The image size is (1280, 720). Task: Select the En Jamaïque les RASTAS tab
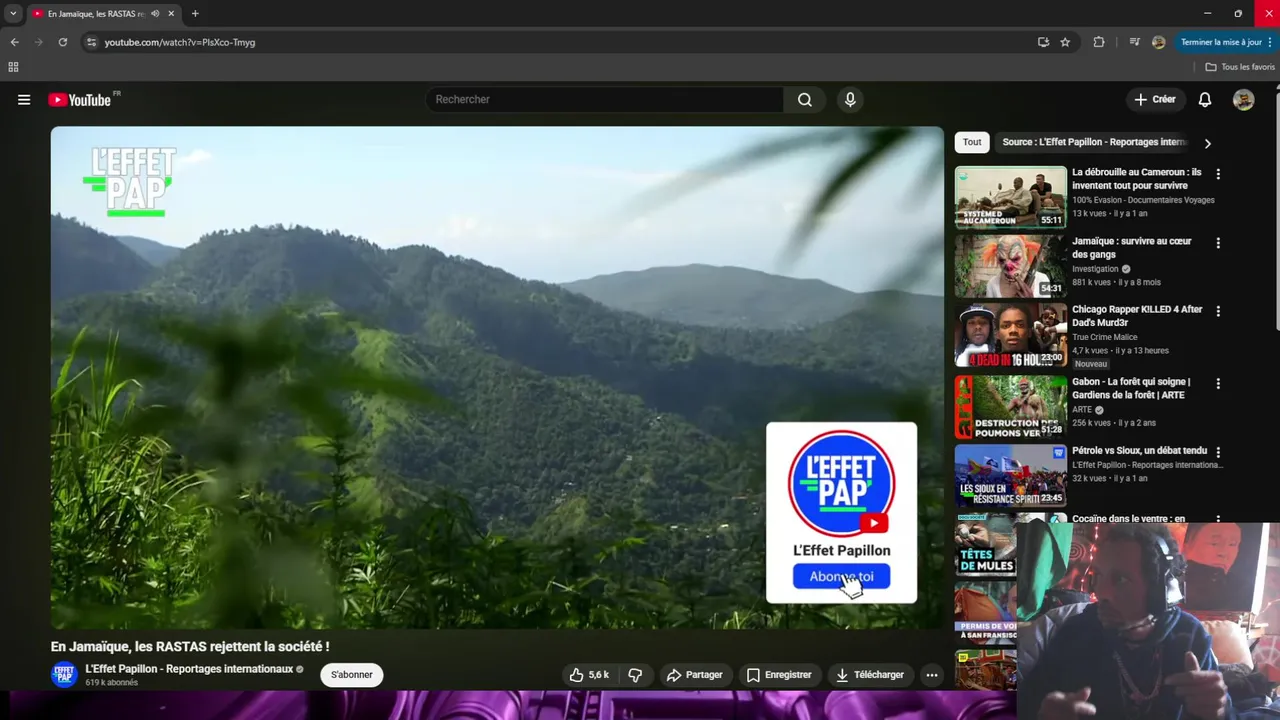point(95,14)
